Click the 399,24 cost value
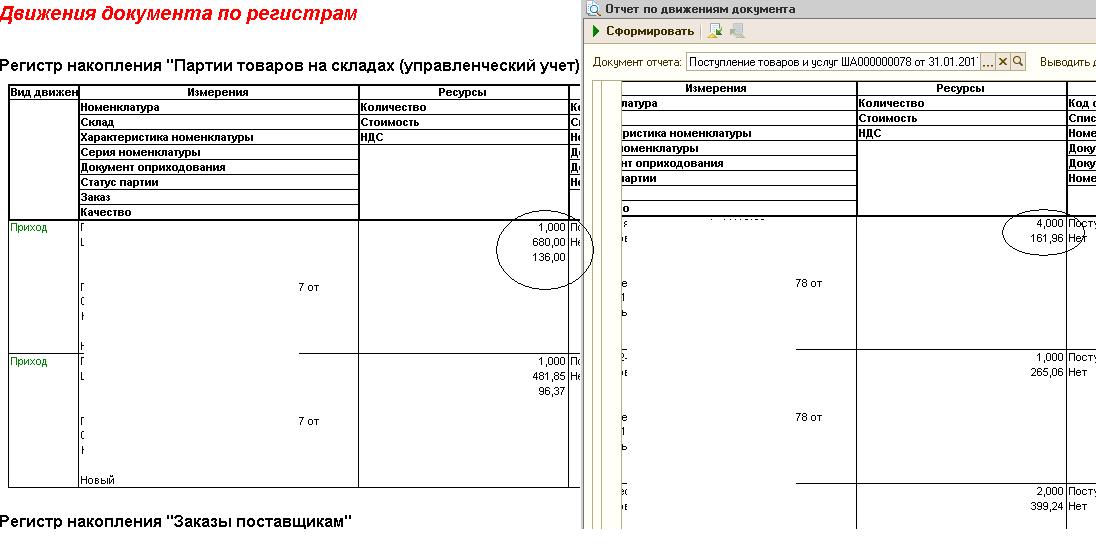Screen dimensions: 1096x557 click(1047, 506)
